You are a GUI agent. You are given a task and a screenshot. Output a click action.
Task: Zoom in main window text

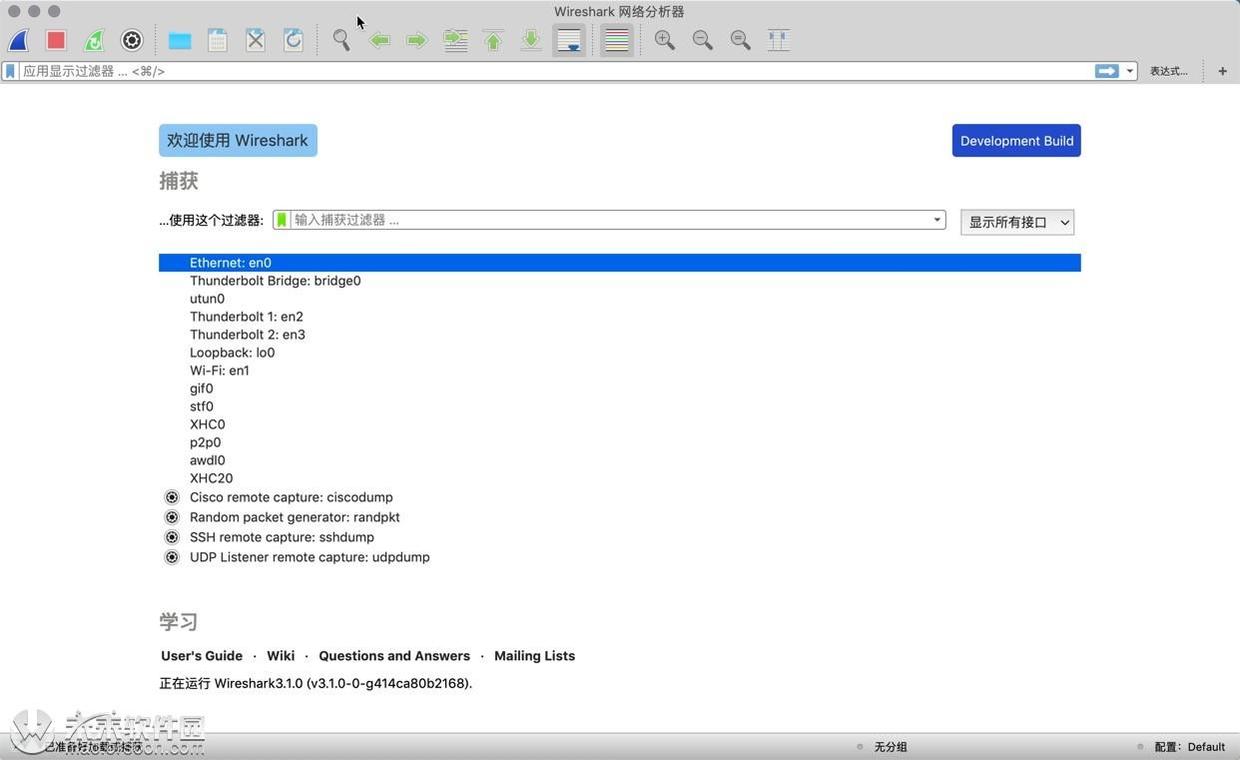click(665, 41)
